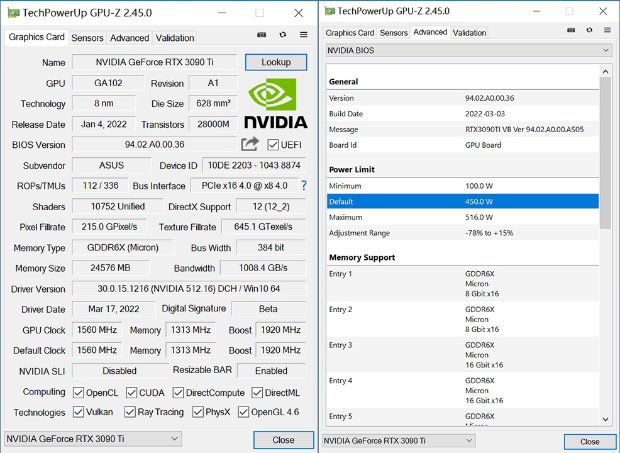Click the GPU-Z app icon in left title bar
This screenshot has height=453, width=620.
point(13,13)
